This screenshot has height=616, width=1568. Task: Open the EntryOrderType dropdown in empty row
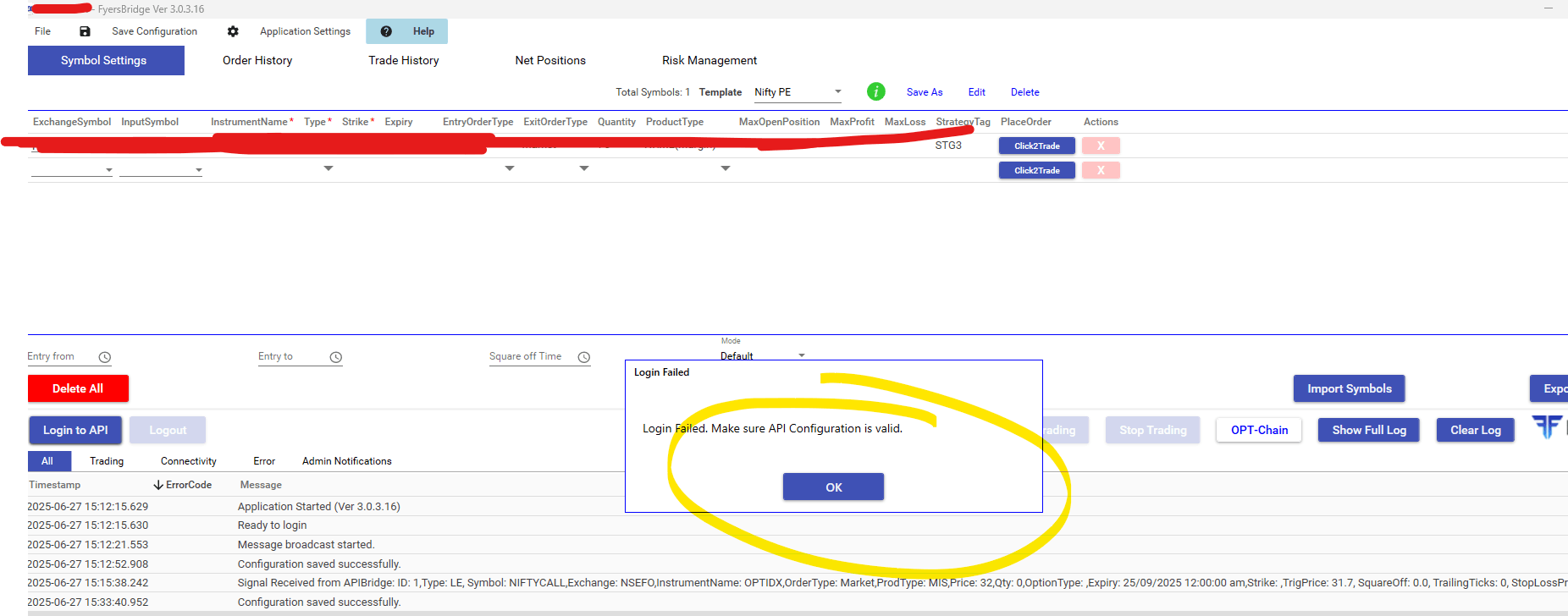click(510, 168)
